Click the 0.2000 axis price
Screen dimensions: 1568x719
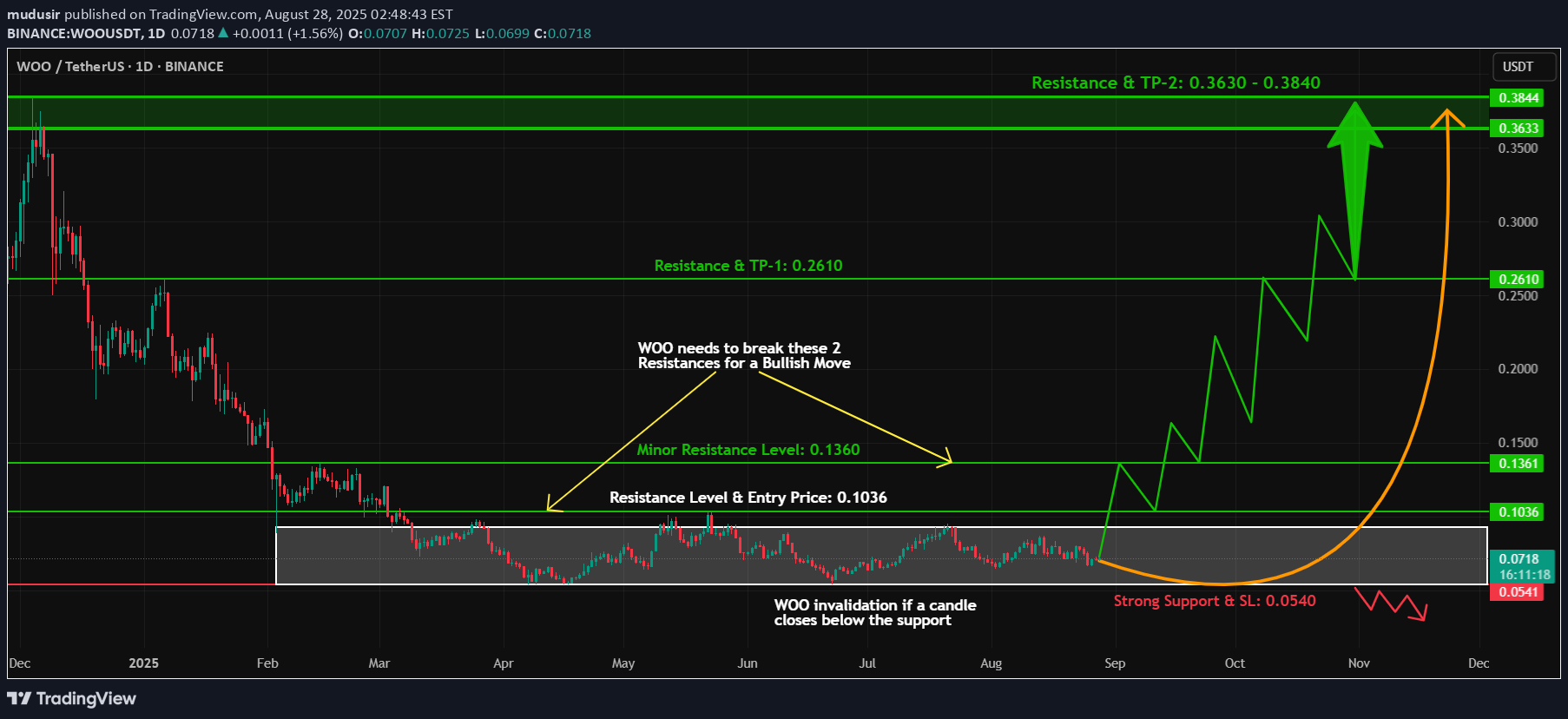(1518, 369)
